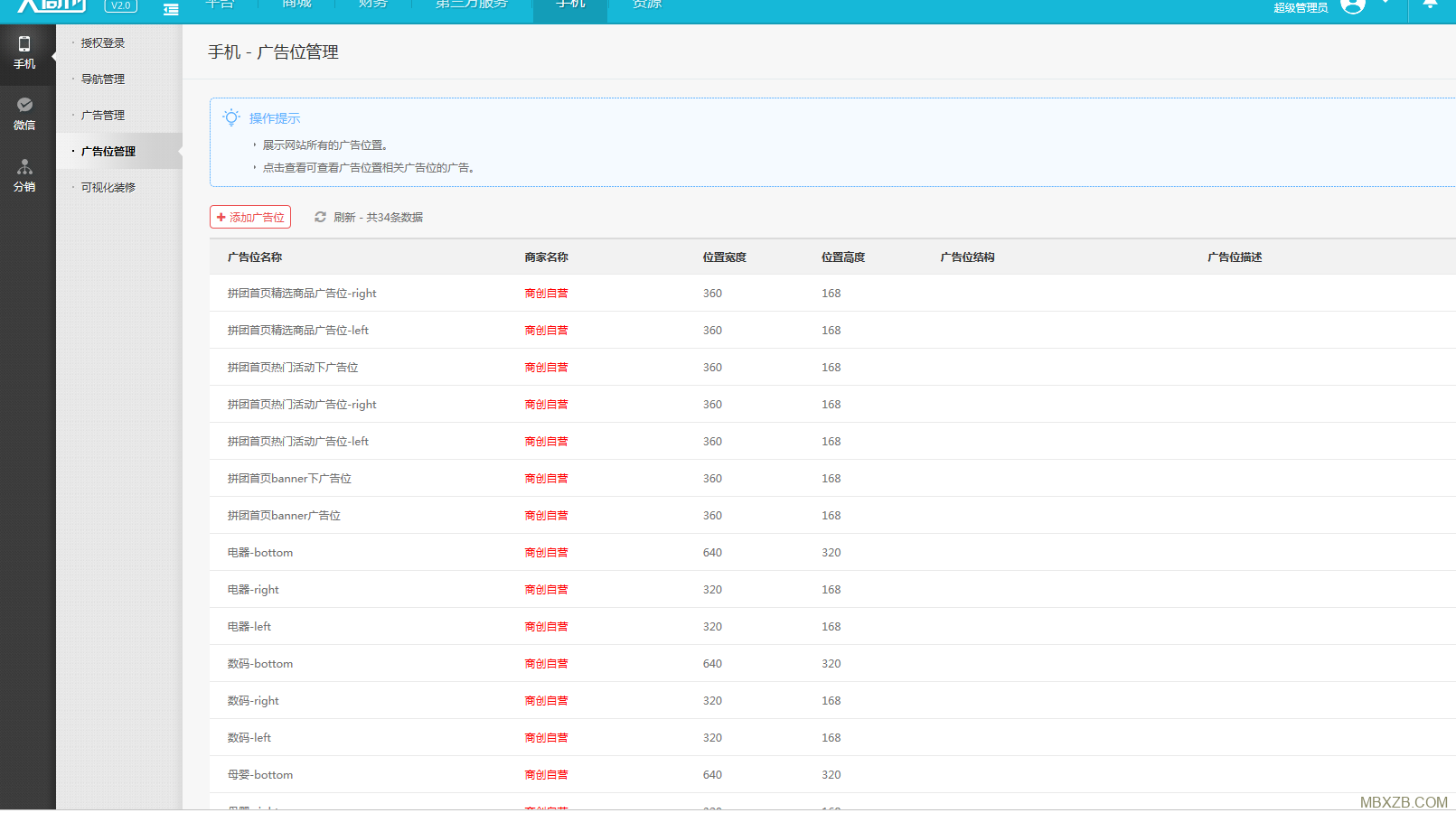Open 授权登录 in the side menu
The image size is (1456, 813).
coord(103,42)
